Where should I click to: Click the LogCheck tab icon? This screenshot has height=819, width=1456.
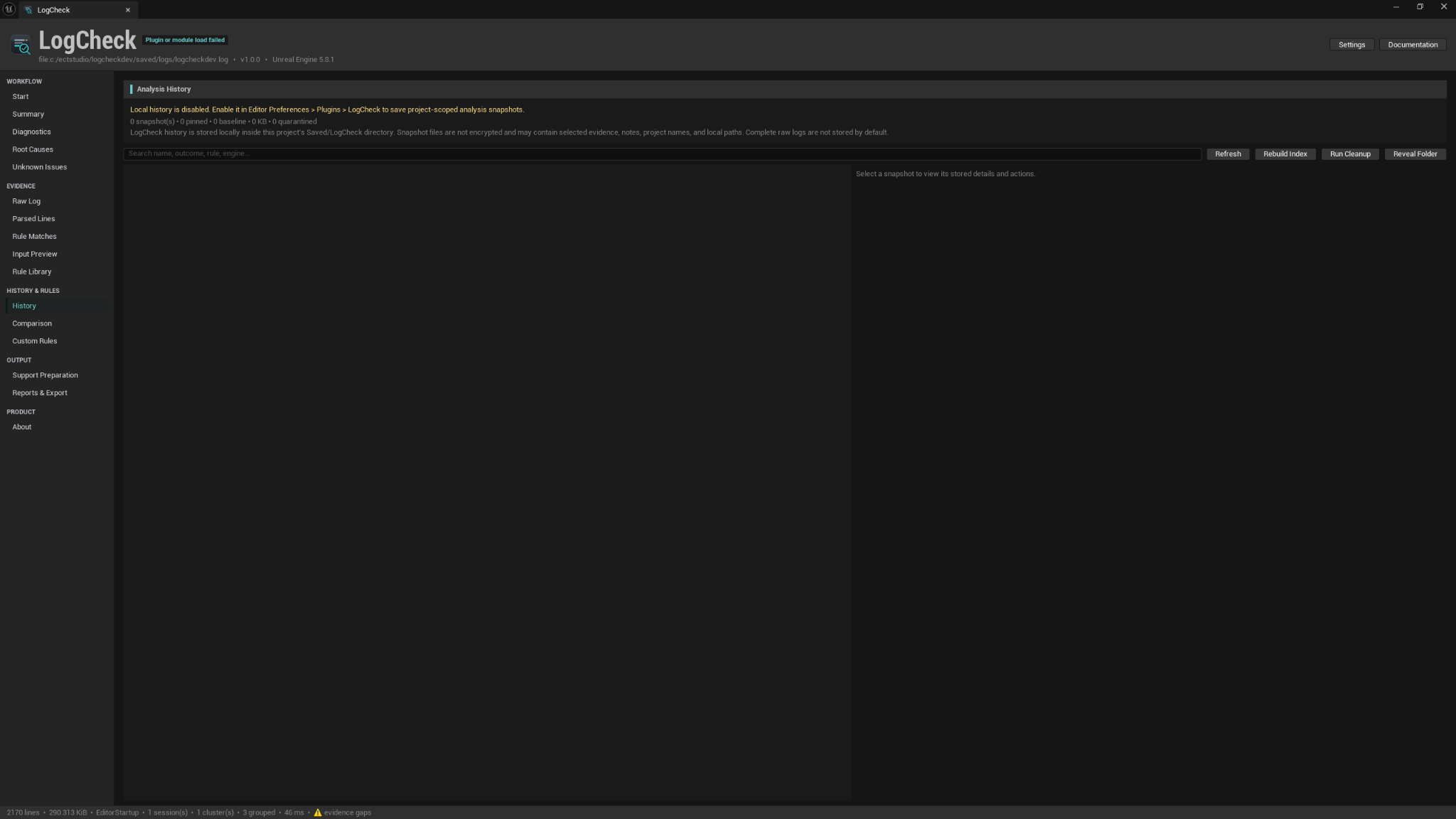pyautogui.click(x=28, y=10)
